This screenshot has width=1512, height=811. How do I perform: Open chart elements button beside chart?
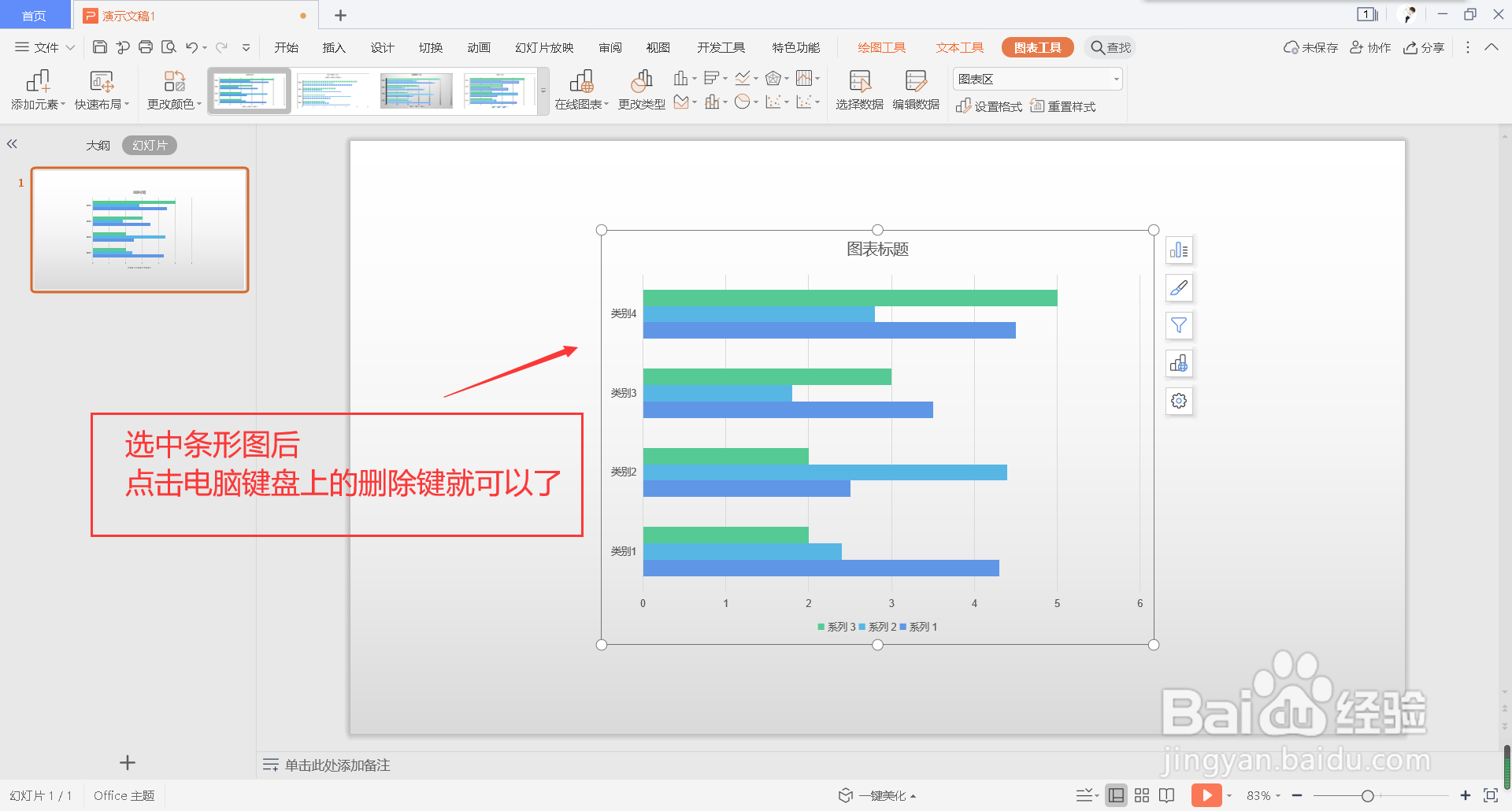[1179, 250]
